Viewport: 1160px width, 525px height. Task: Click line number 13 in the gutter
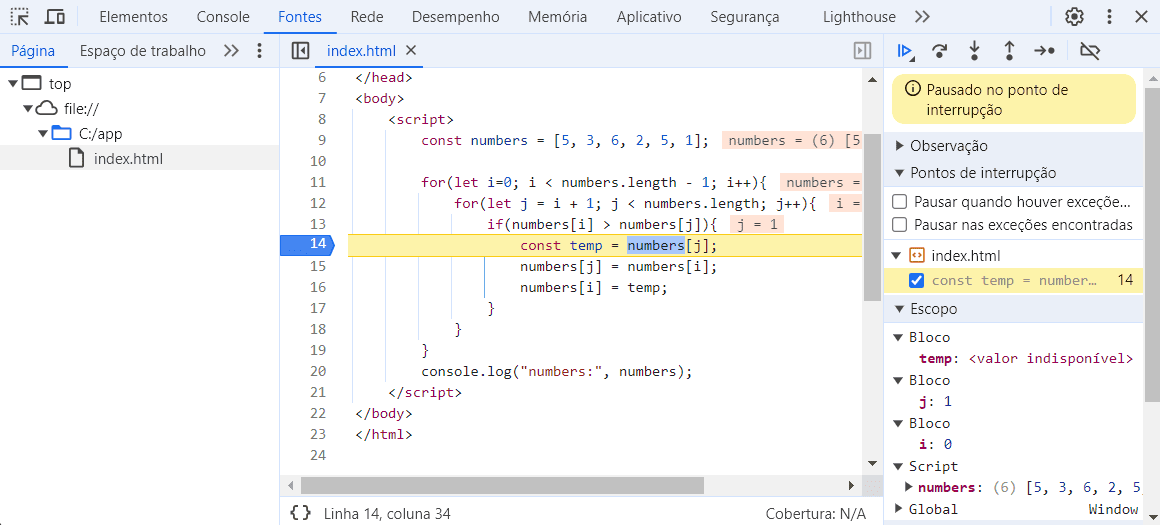coord(317,224)
